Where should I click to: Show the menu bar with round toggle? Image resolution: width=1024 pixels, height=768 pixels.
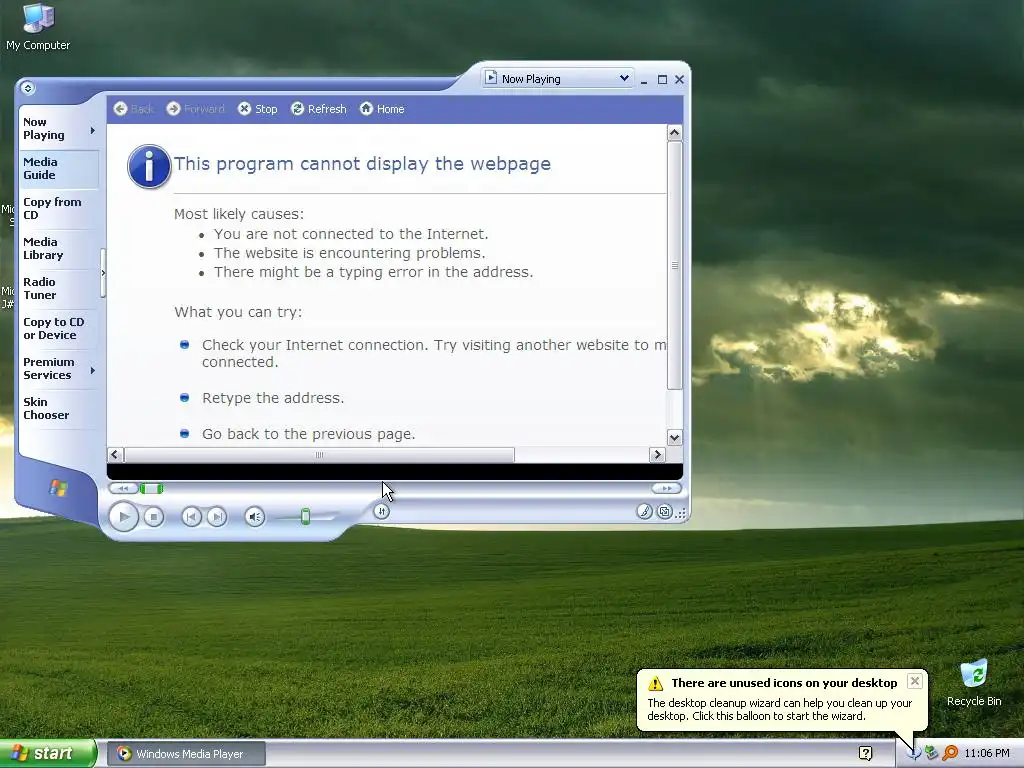(x=27, y=88)
